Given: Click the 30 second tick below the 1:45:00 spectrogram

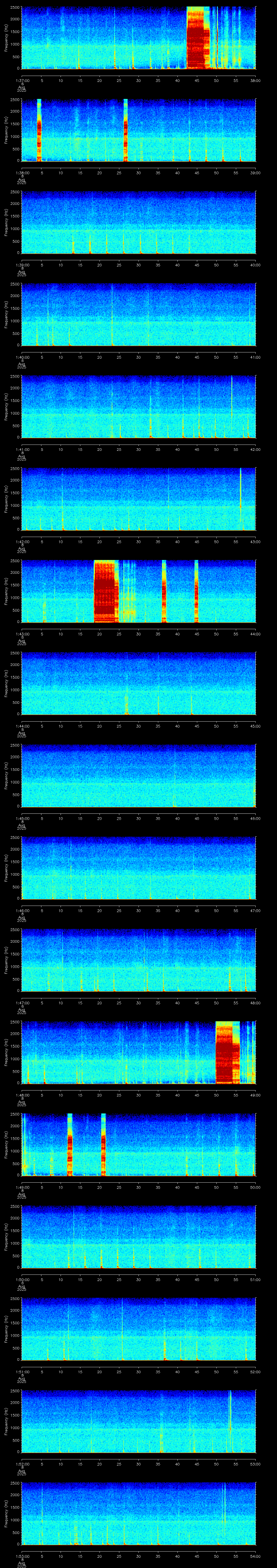Looking at the screenshot, I should click(138, 818).
